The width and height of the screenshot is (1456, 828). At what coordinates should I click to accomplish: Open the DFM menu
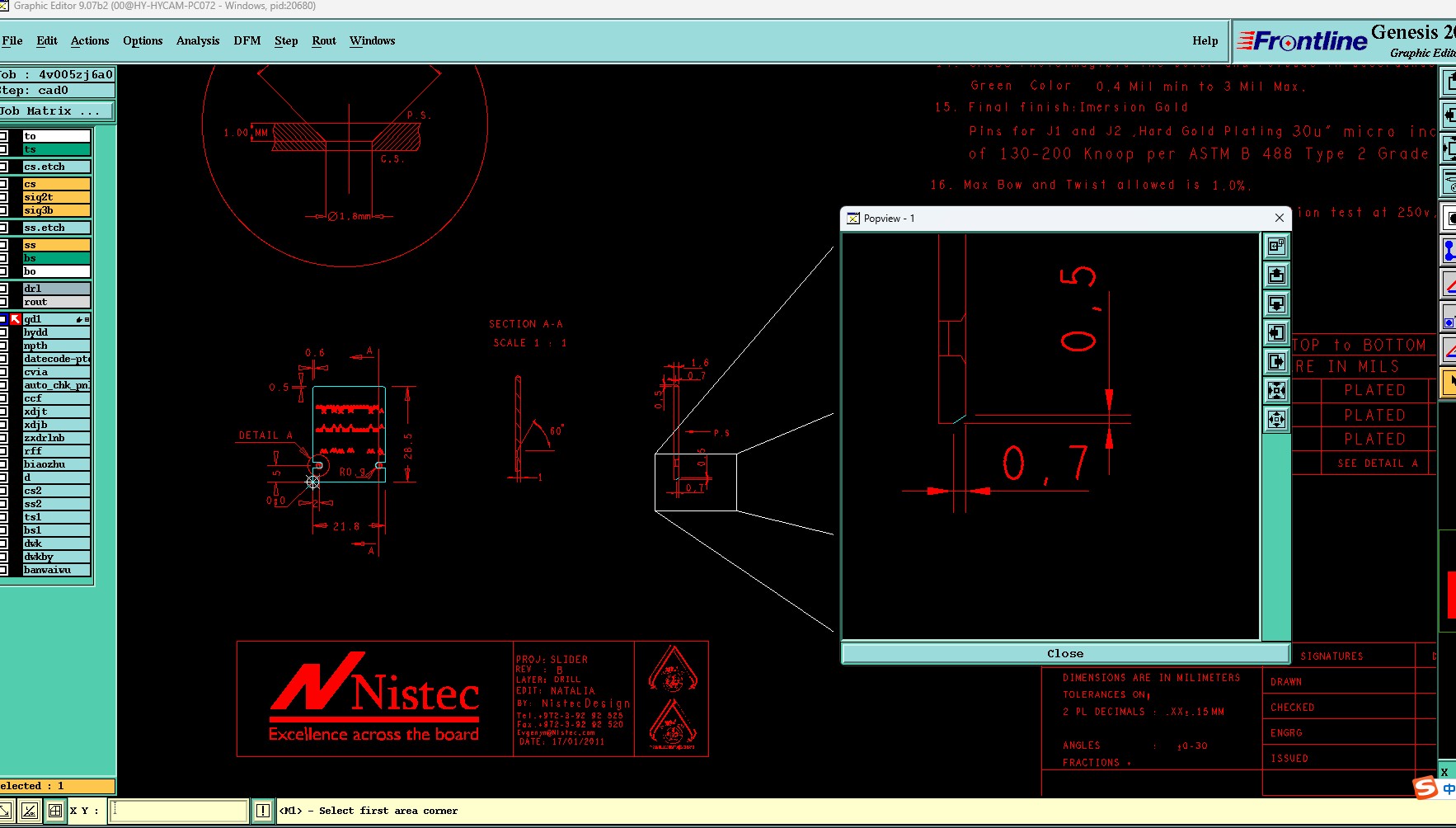[247, 40]
